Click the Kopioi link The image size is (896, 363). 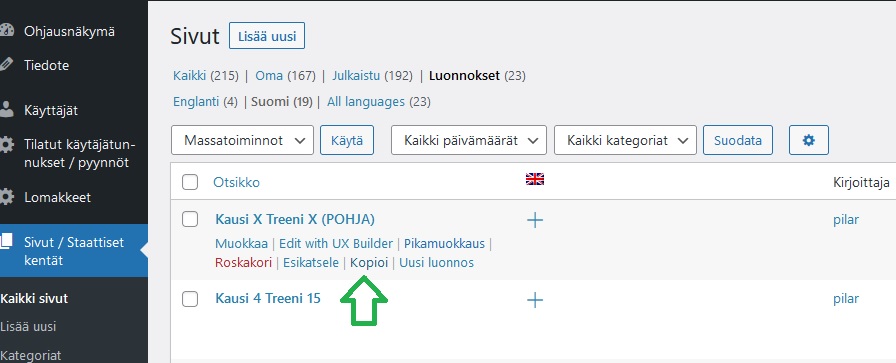tap(369, 263)
